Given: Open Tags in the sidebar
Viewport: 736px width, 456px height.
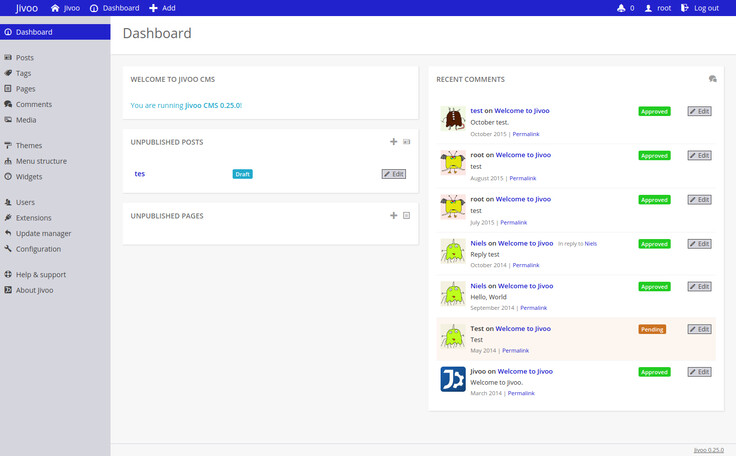Looking at the screenshot, I should (x=23, y=73).
